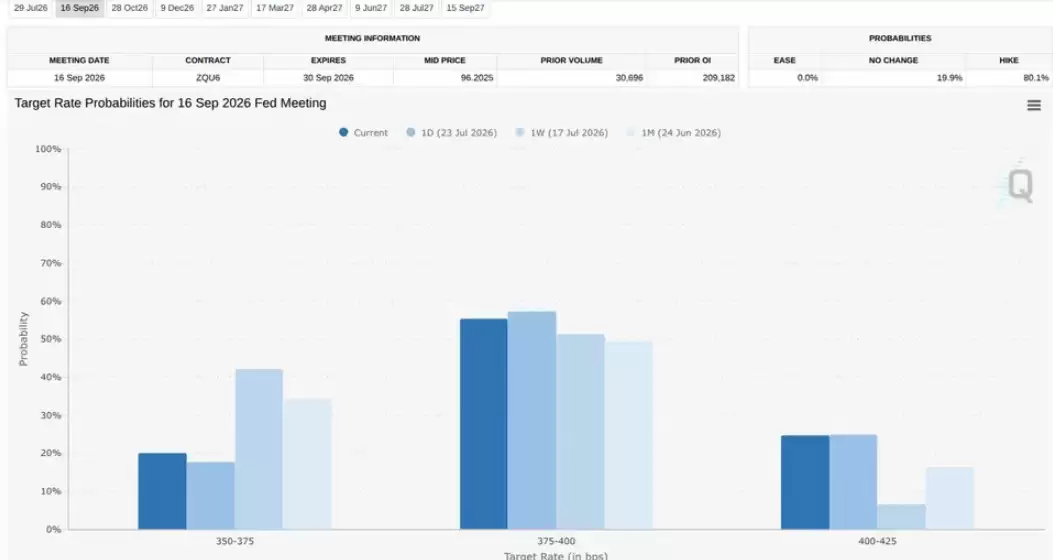This screenshot has width=1053, height=560.
Task: Toggle the 1M (24 Jun 2026) legend series
Action: 674,132
